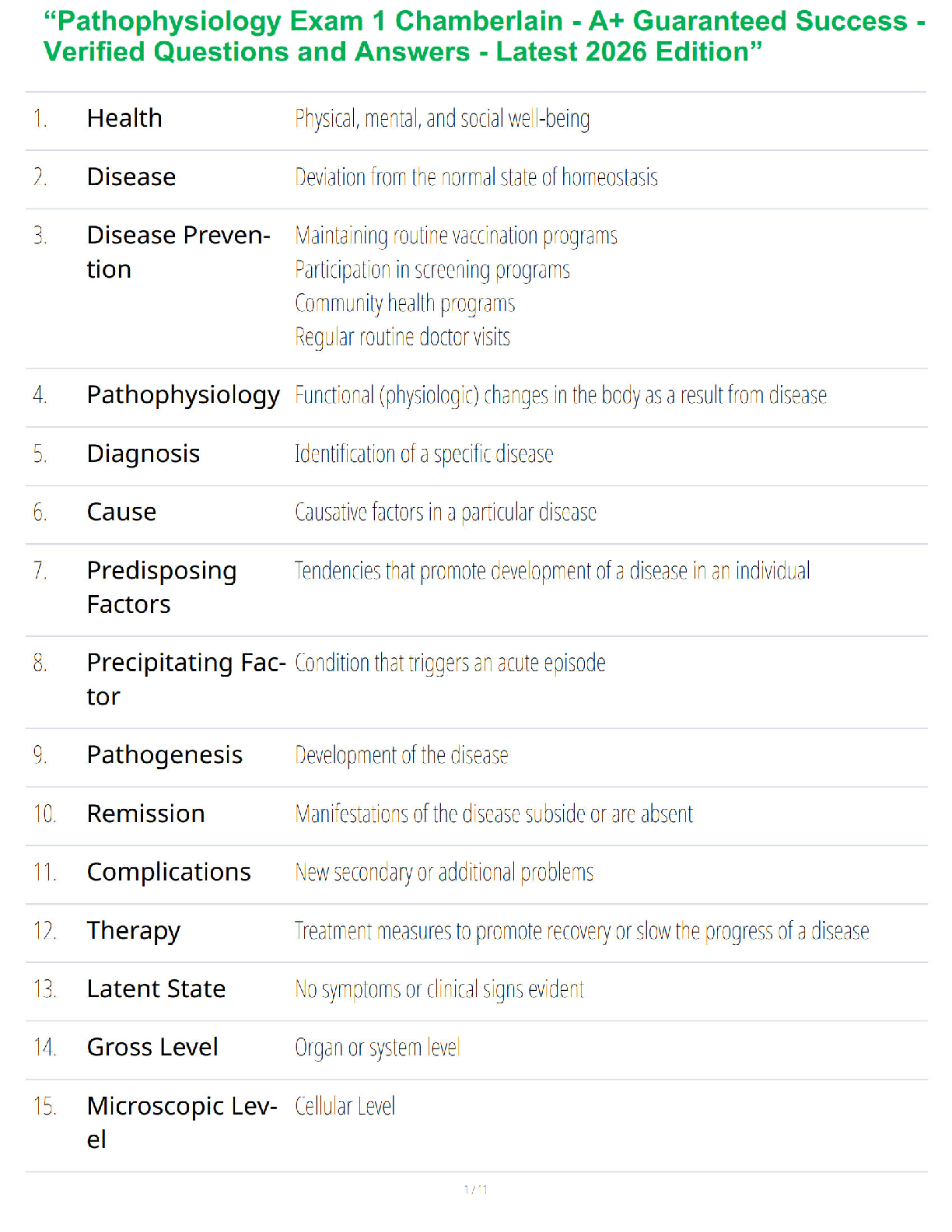952x1232 pixels.
Task: Click the Cause term in row 6
Action: [x=122, y=512]
